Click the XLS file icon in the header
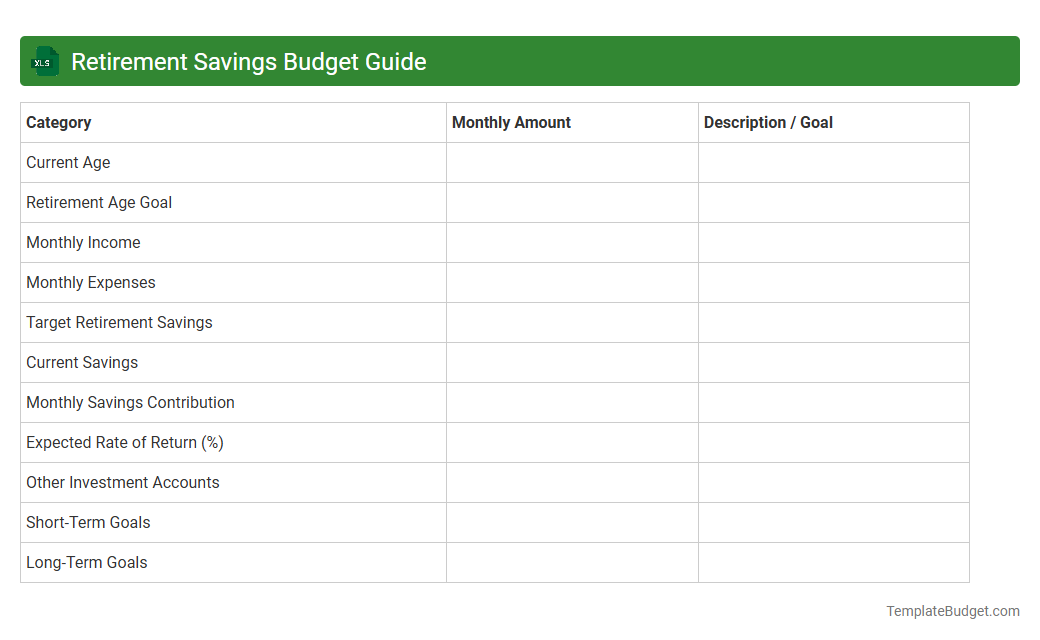Image resolution: width=1040 pixels, height=640 pixels. pos(44,61)
